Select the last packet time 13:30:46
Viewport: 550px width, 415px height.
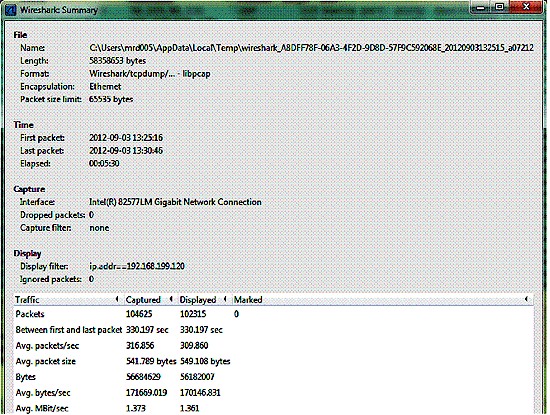coord(126,150)
